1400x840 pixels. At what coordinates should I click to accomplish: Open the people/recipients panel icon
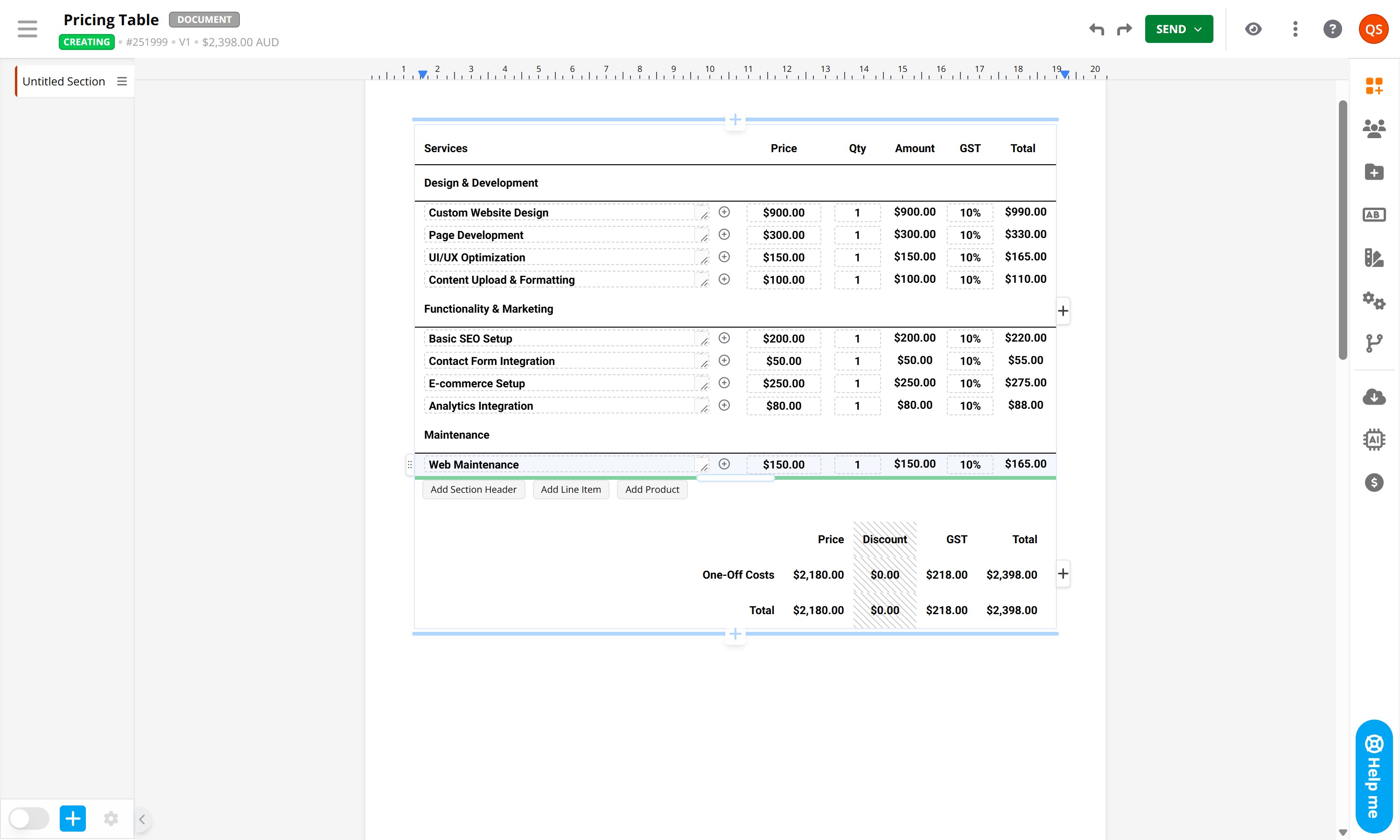1373,129
